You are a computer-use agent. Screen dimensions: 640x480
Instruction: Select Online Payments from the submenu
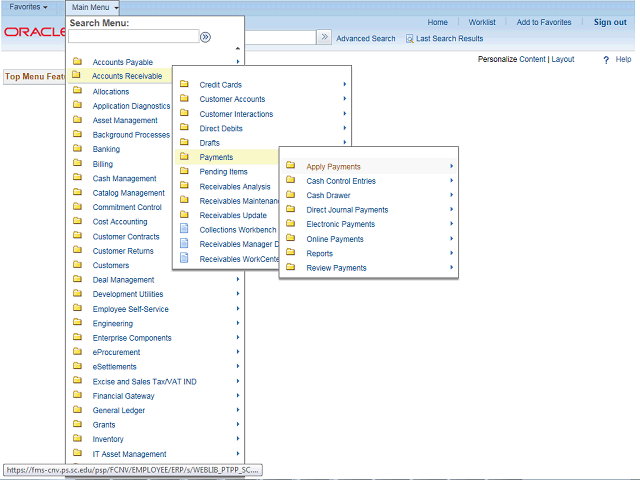[x=335, y=239]
